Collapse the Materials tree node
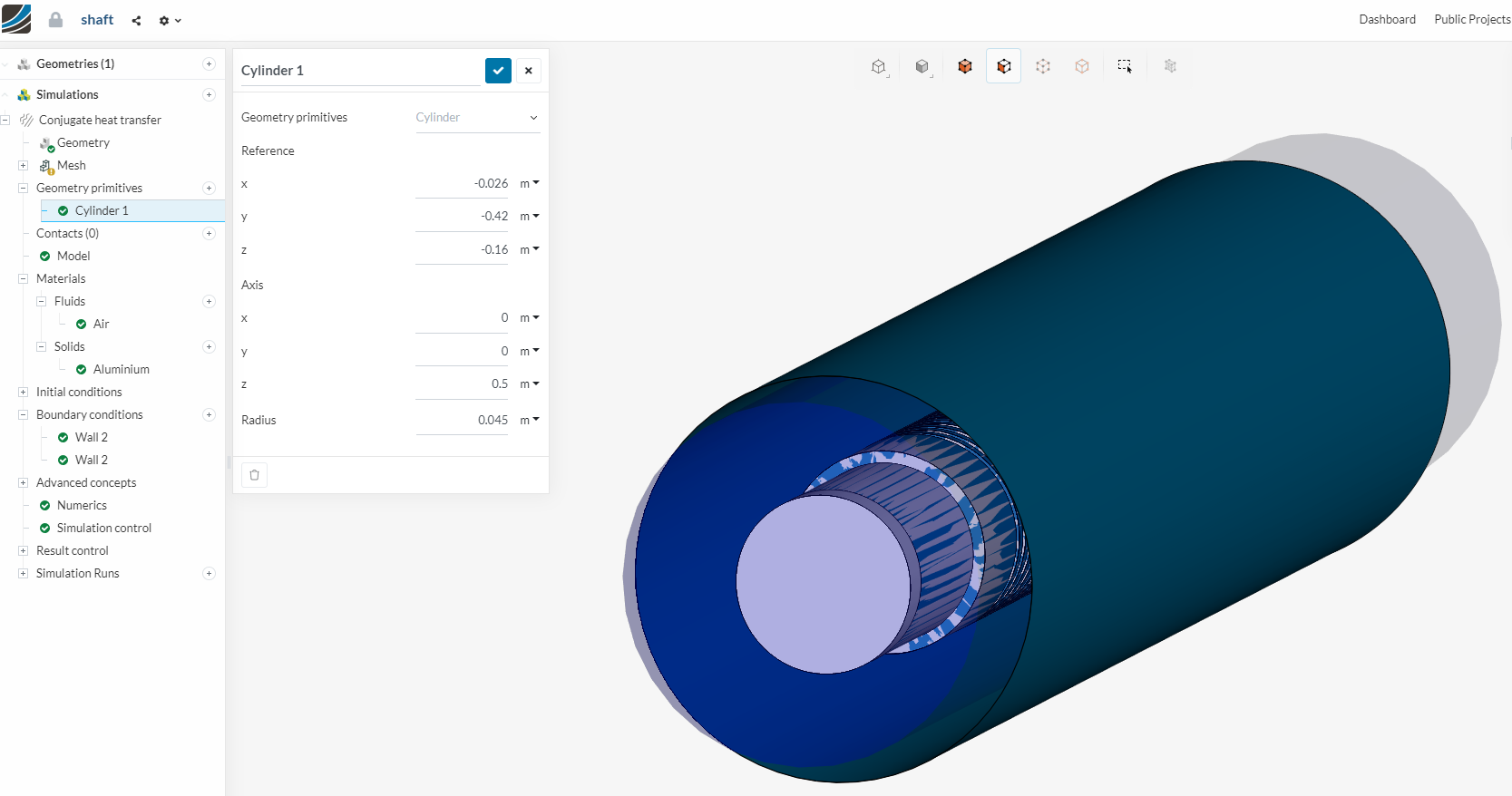1512x796 pixels. [23, 278]
